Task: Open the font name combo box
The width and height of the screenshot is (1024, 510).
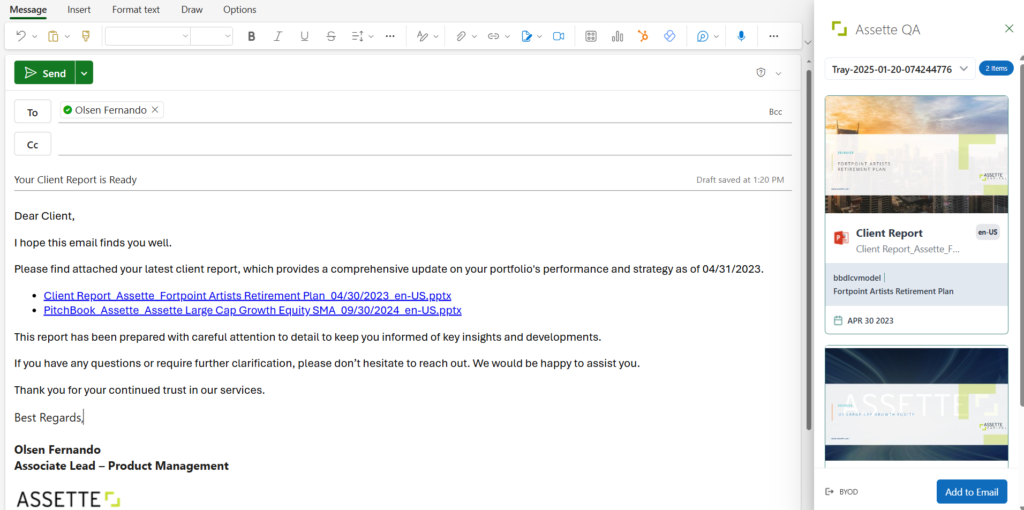Action: pos(148,36)
